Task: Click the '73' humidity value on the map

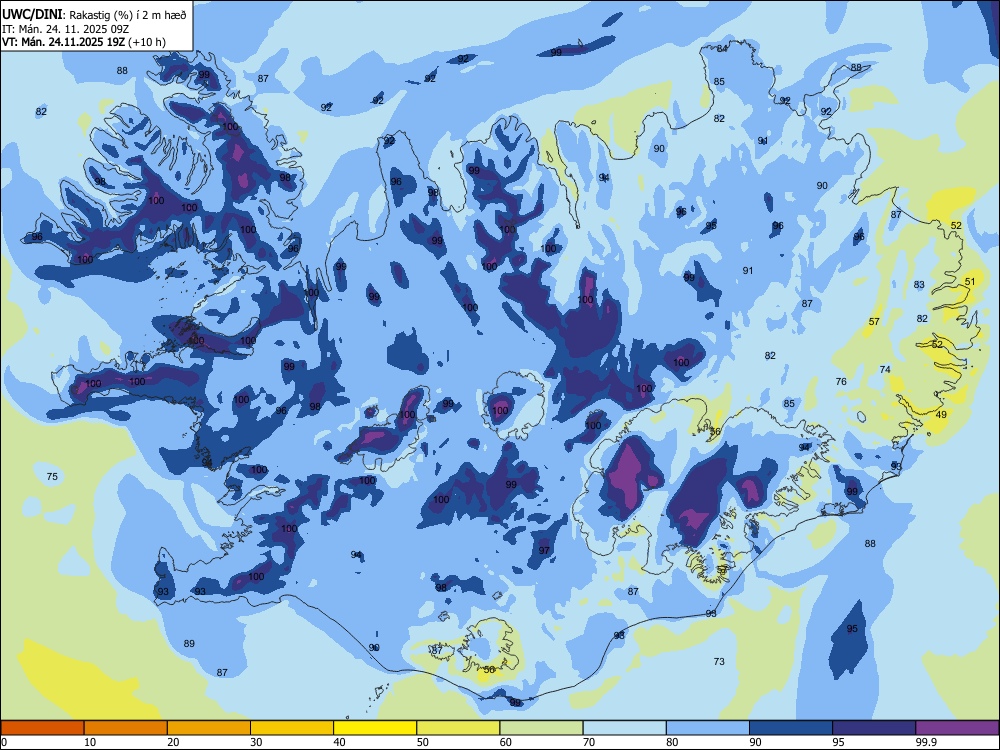Action: pos(719,661)
